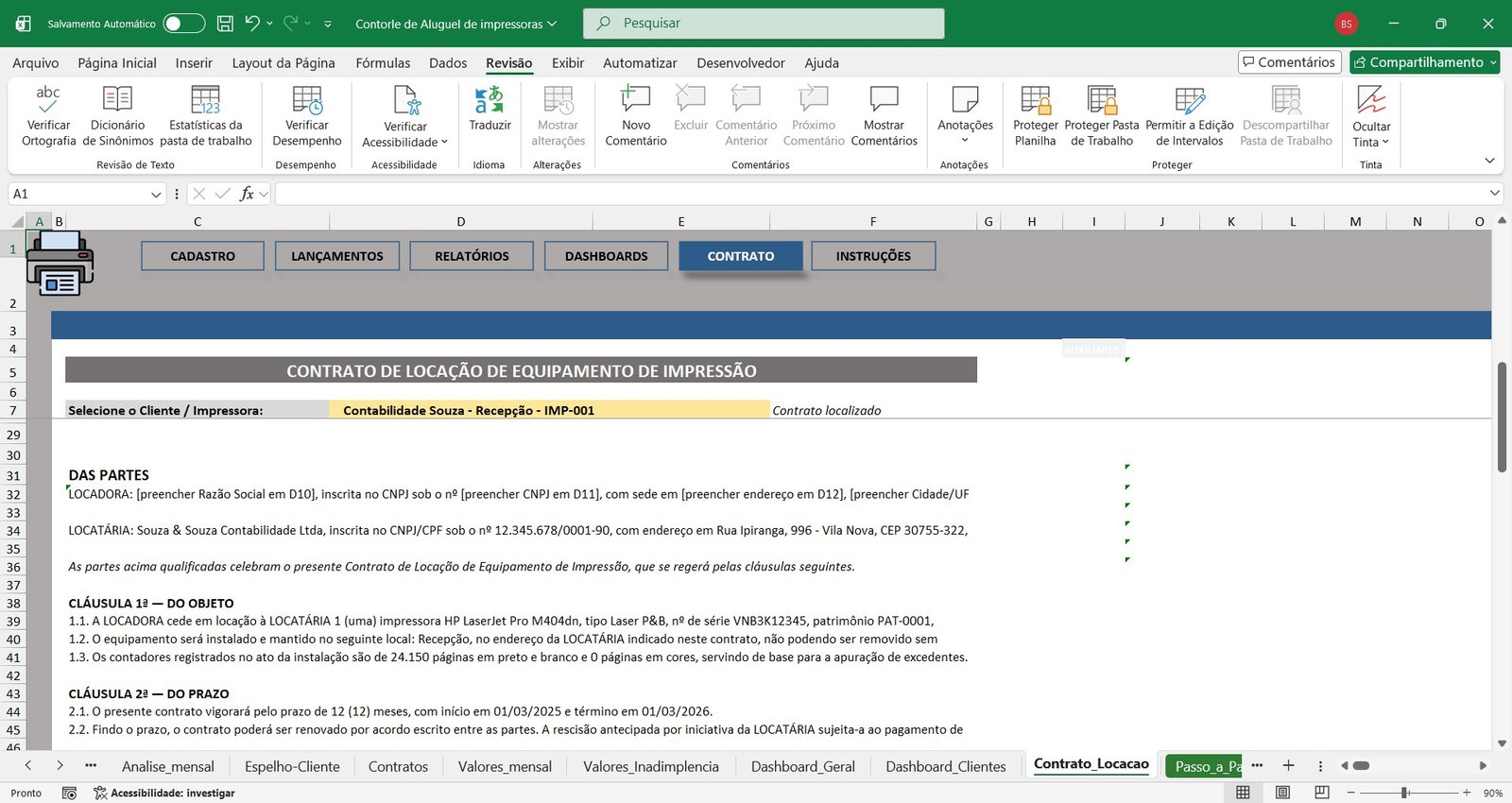This screenshot has width=1512, height=803.
Task: Run the Verificar Ortografia spell check
Action: [48, 115]
